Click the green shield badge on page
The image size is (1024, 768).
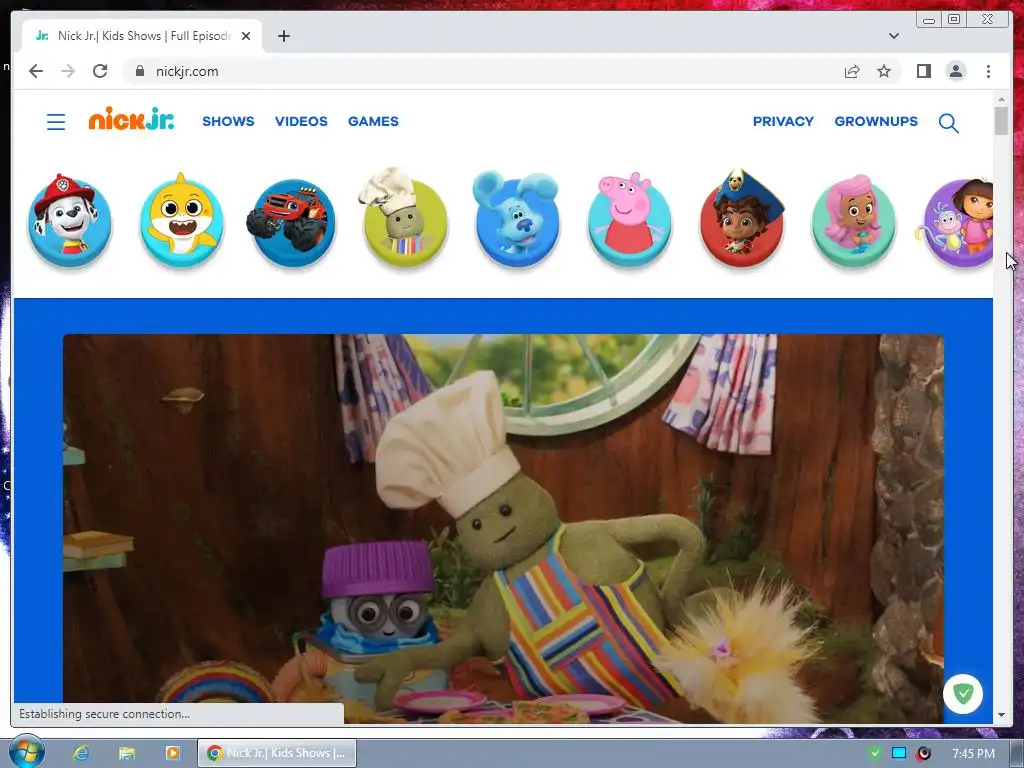pos(963,694)
